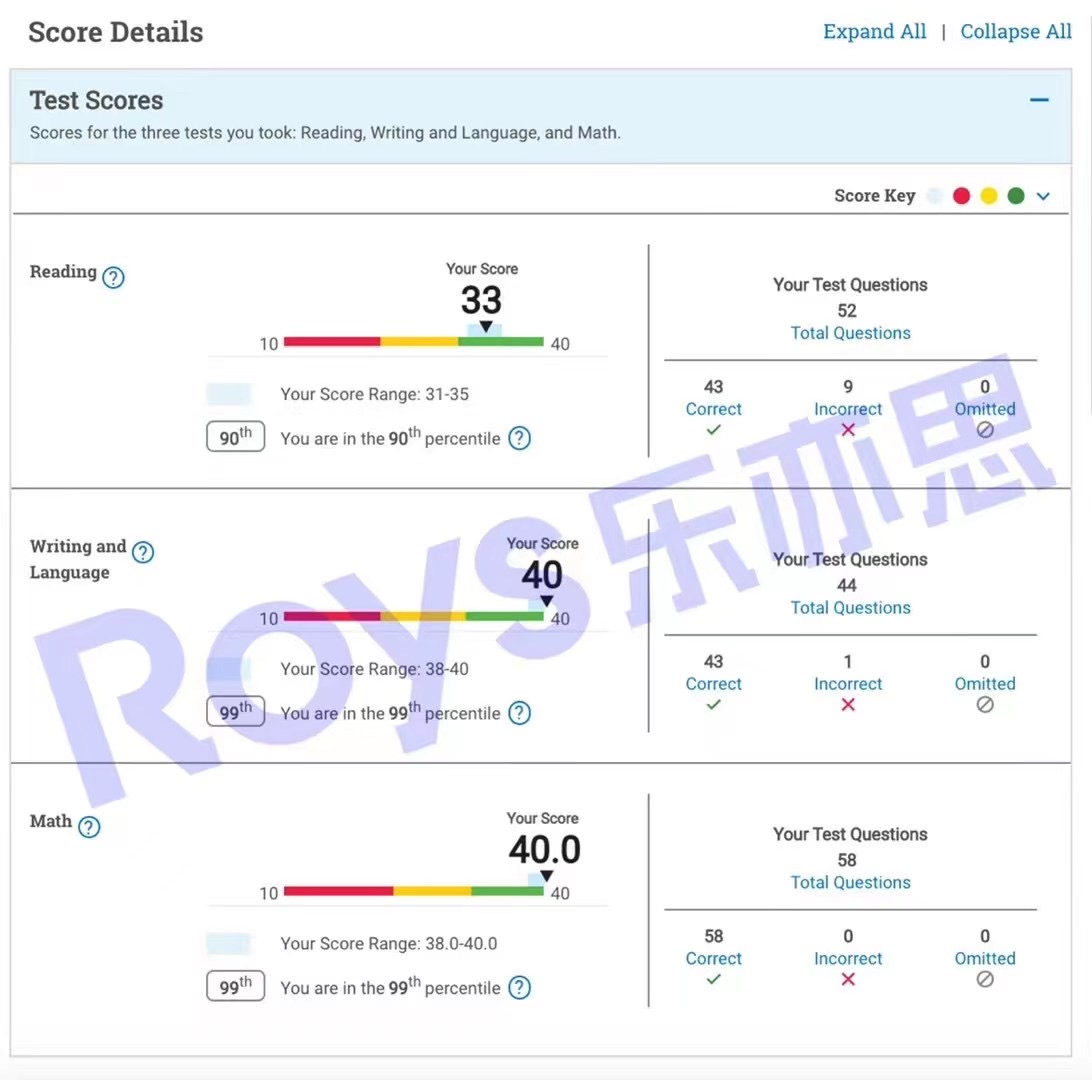1092x1080 pixels.
Task: Open Math Total Questions link
Action: pos(850,882)
